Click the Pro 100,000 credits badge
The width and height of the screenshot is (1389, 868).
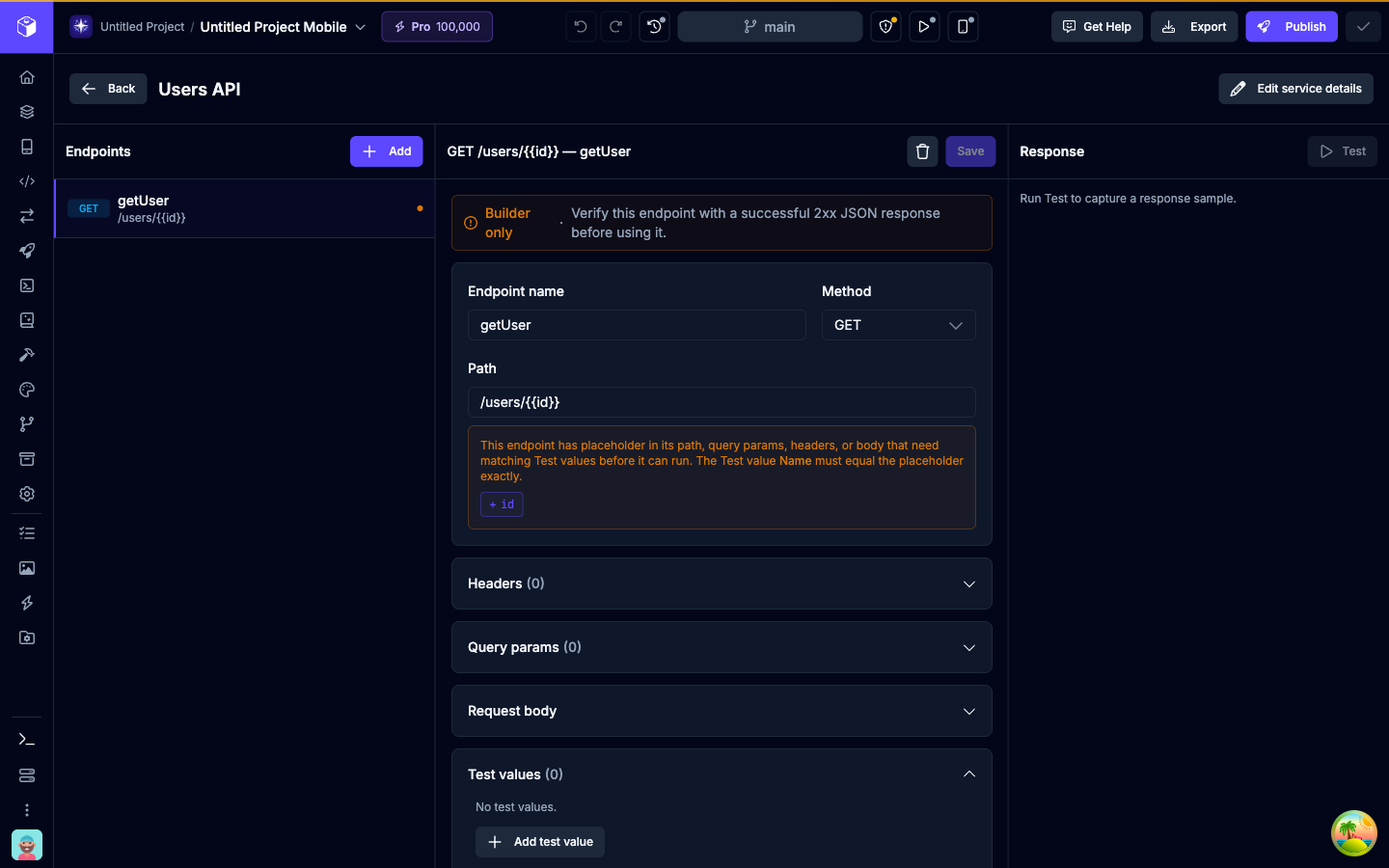[437, 27]
